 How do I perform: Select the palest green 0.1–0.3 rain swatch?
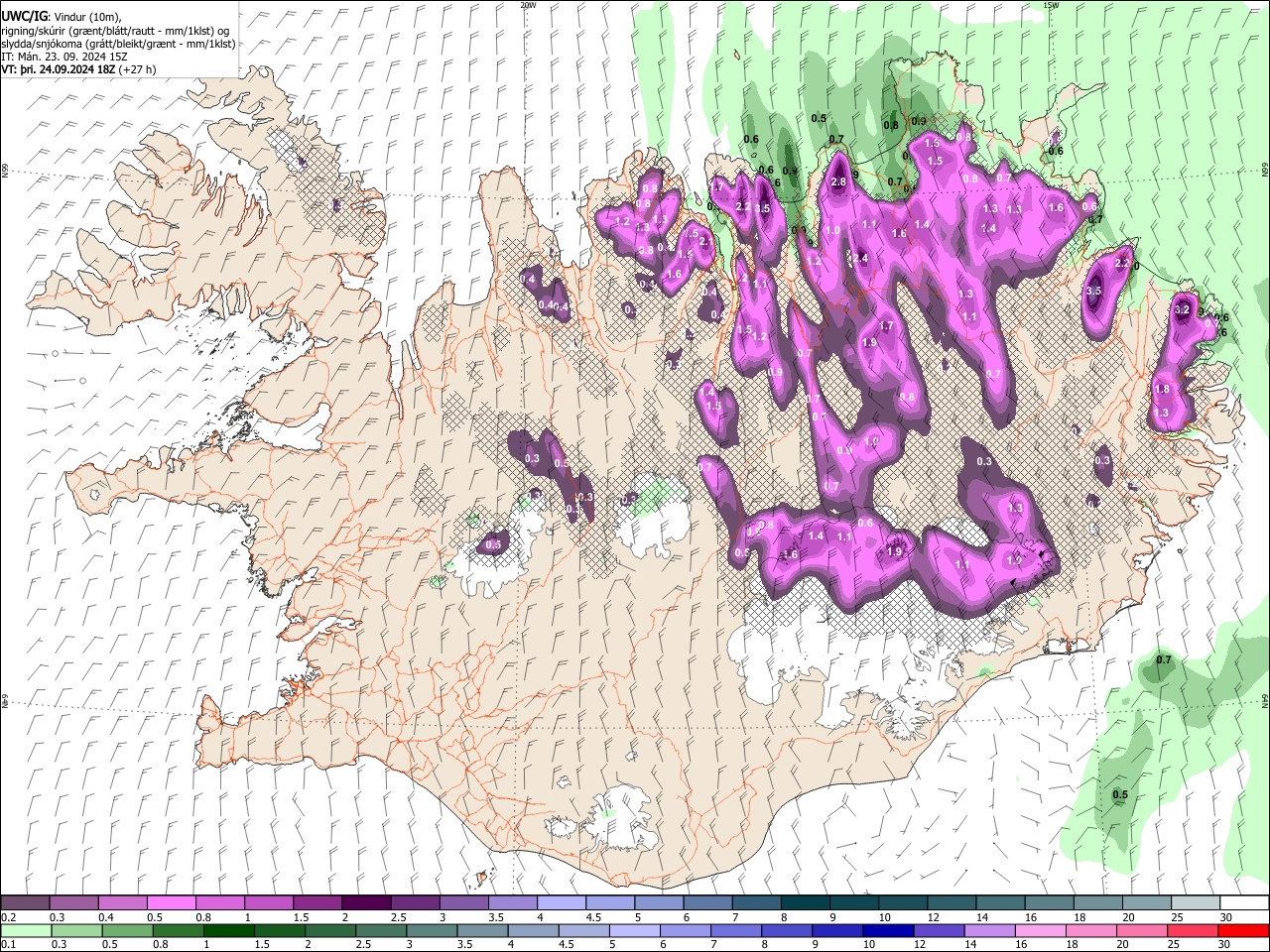[x=26, y=930]
